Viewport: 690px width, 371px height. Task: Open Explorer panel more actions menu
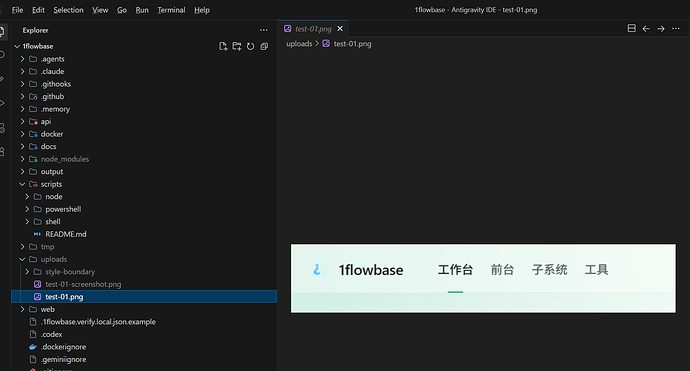(264, 30)
